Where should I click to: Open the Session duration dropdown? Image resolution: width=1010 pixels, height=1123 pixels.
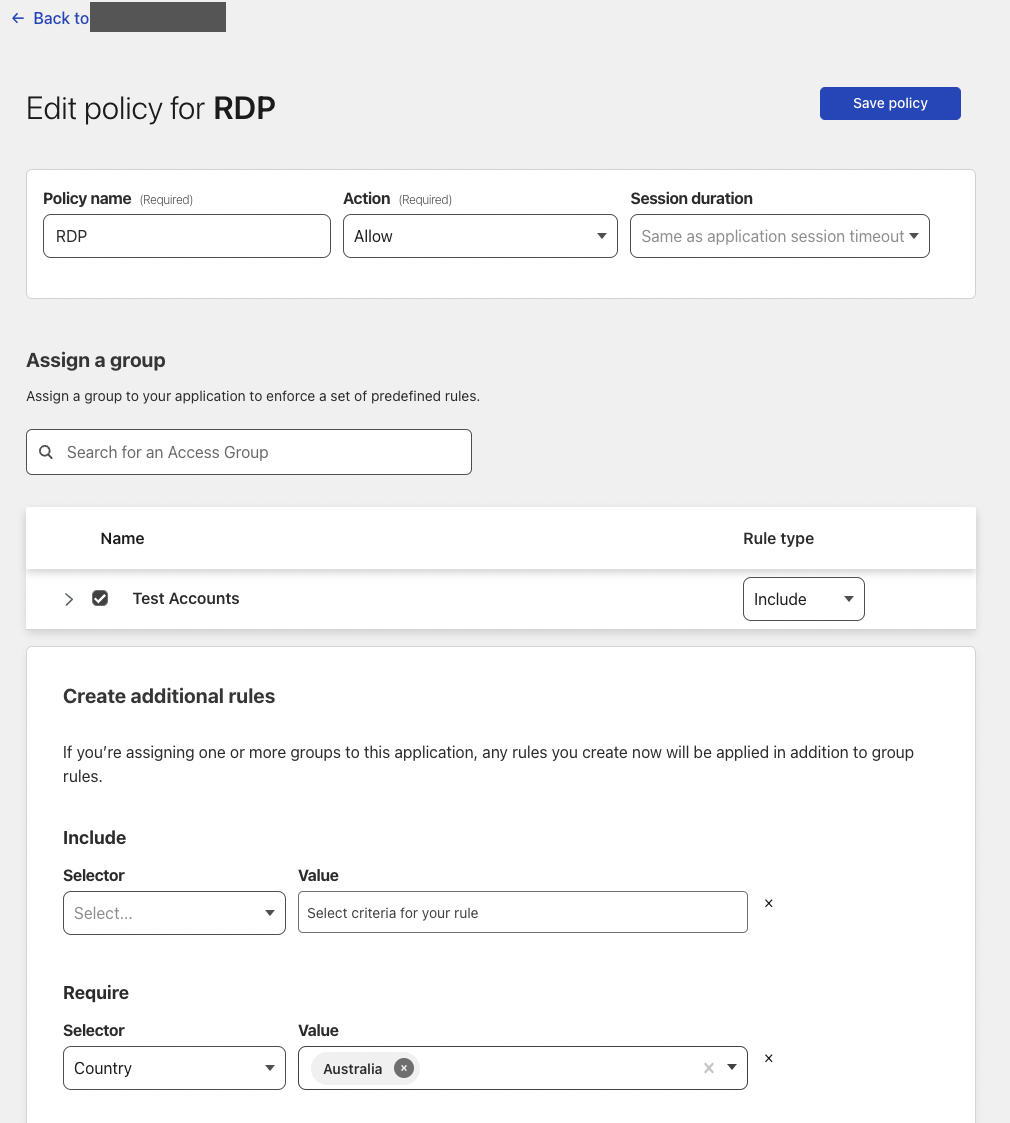pyautogui.click(x=779, y=236)
